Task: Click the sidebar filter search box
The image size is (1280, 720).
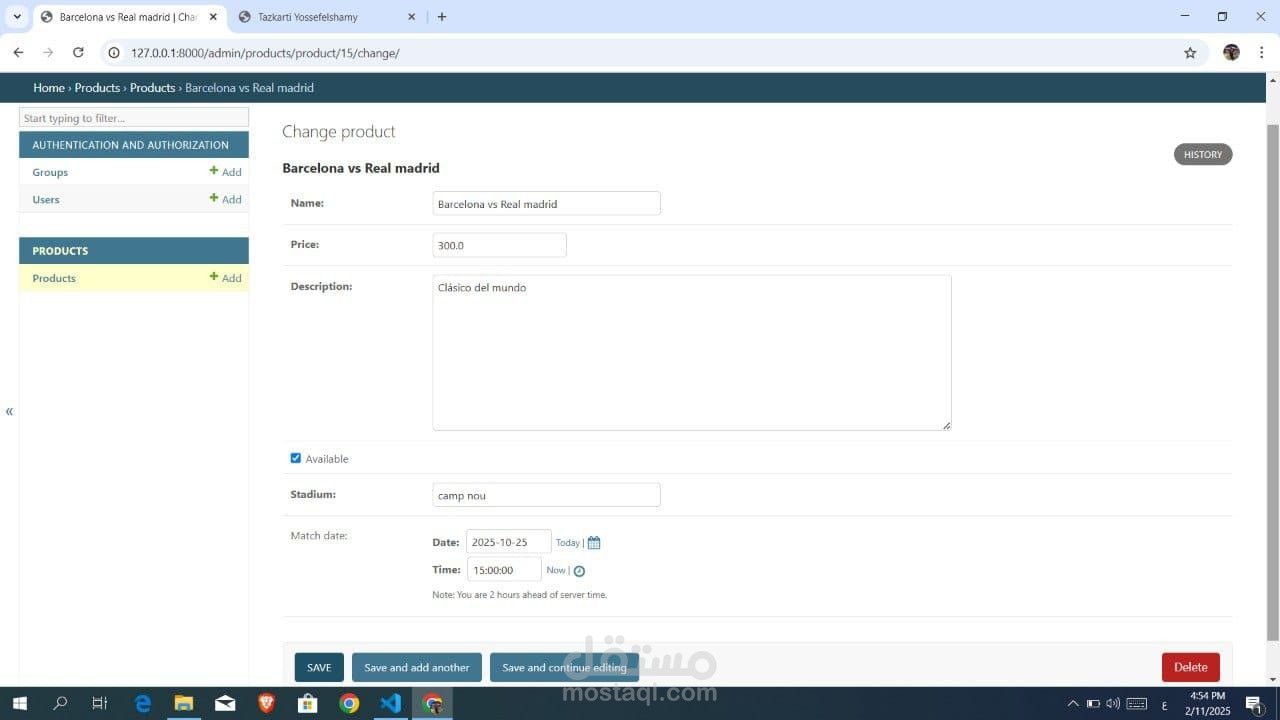Action: (x=134, y=118)
